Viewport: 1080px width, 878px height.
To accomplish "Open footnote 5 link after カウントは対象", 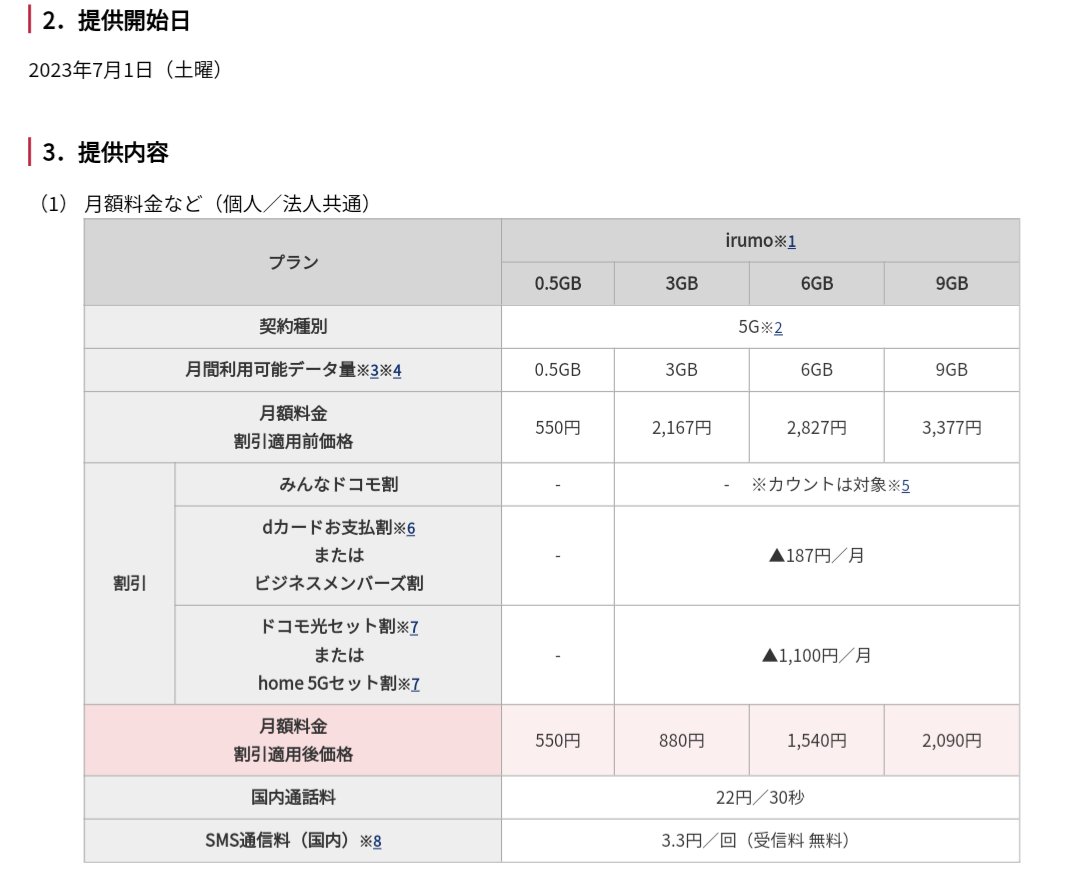I will (x=905, y=486).
